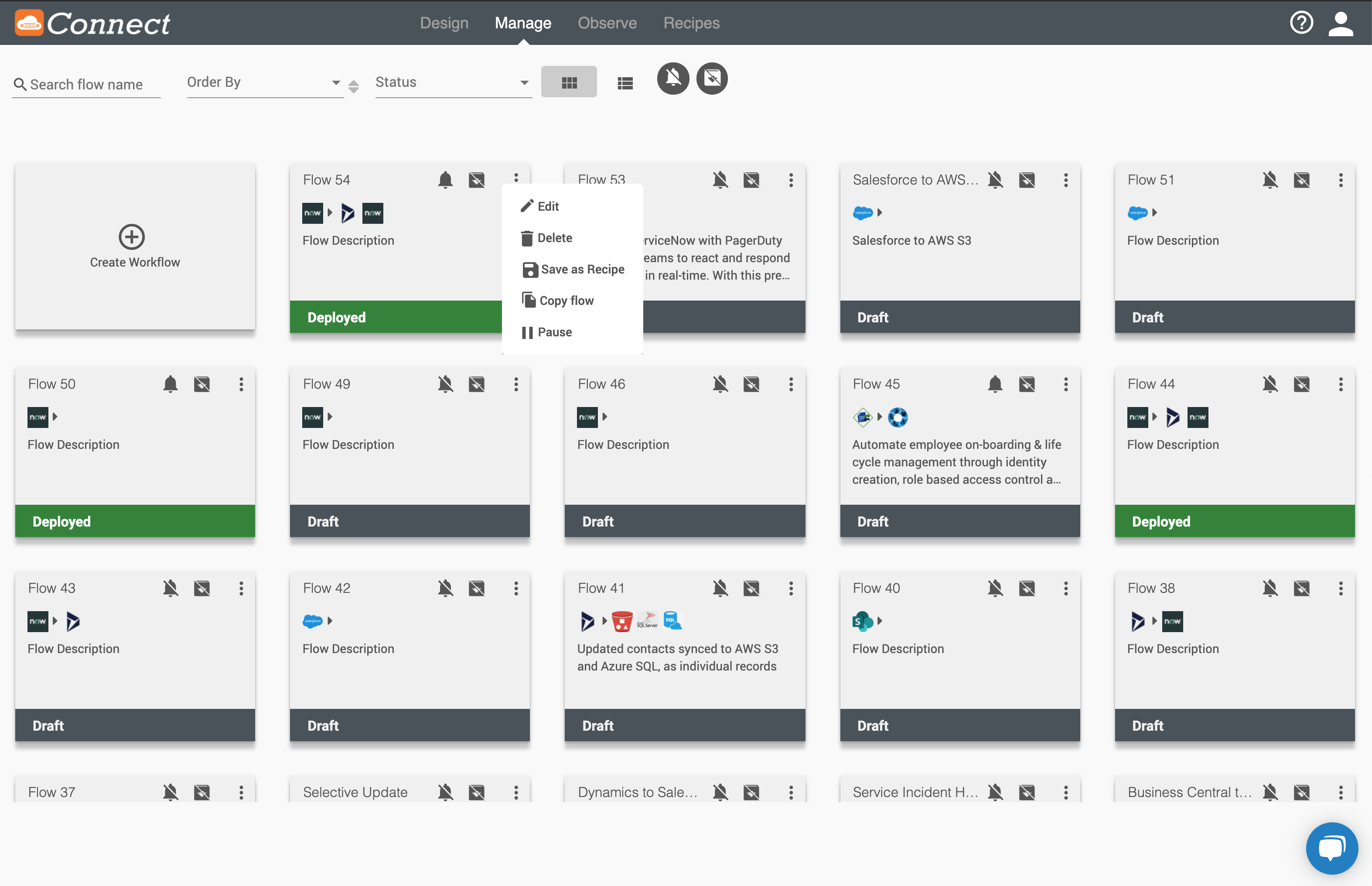Select Pause from the context menu
1372x886 pixels.
point(572,332)
